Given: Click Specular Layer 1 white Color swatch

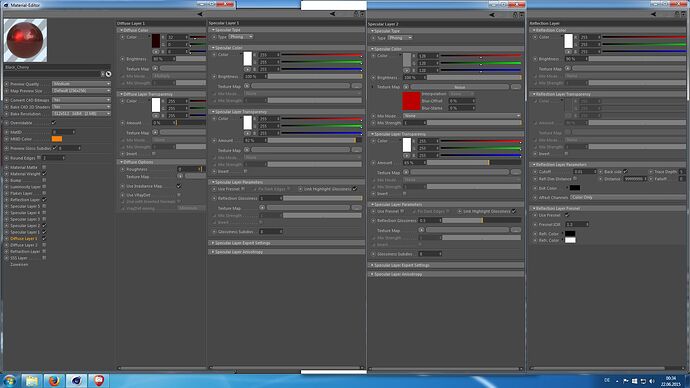Looking at the screenshot, I should click(x=247, y=59).
